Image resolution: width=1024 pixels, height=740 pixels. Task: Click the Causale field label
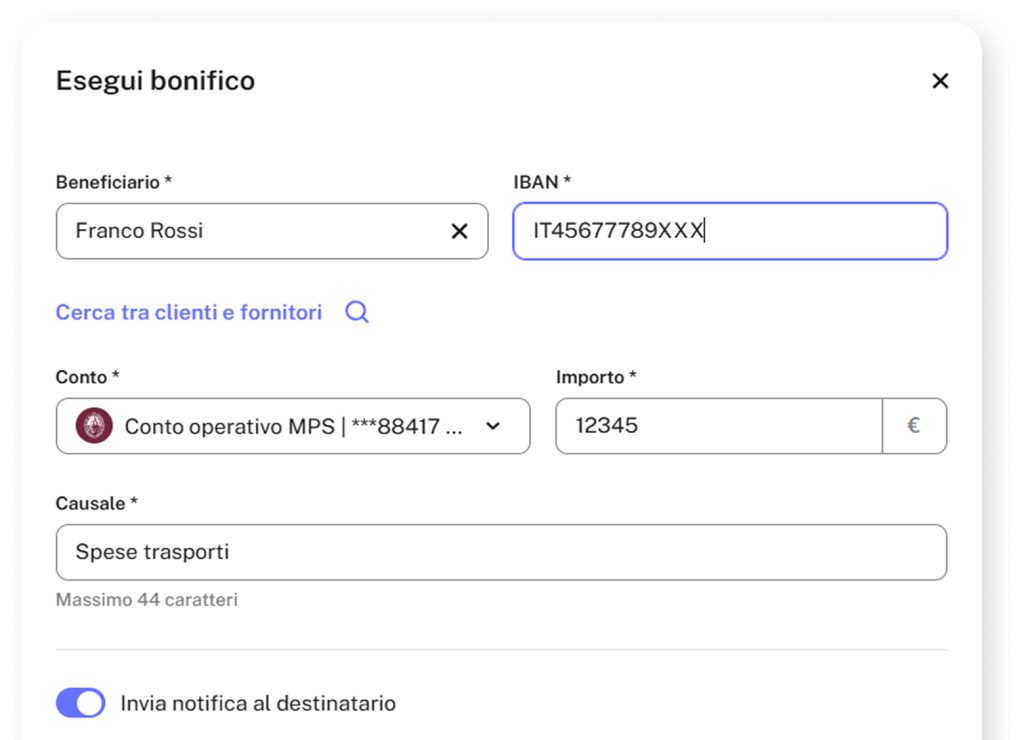[97, 504]
